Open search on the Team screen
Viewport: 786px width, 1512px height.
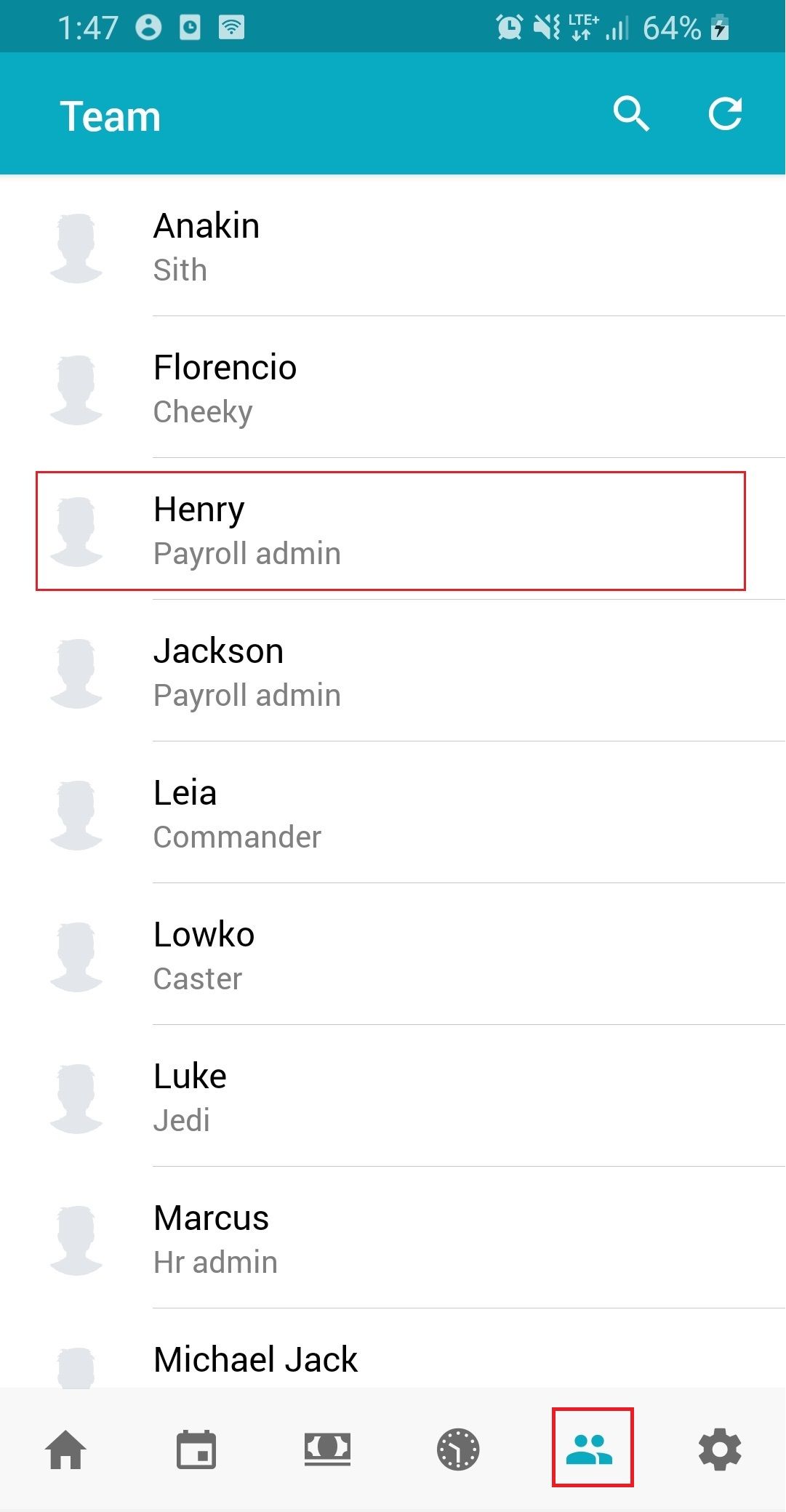coord(630,113)
